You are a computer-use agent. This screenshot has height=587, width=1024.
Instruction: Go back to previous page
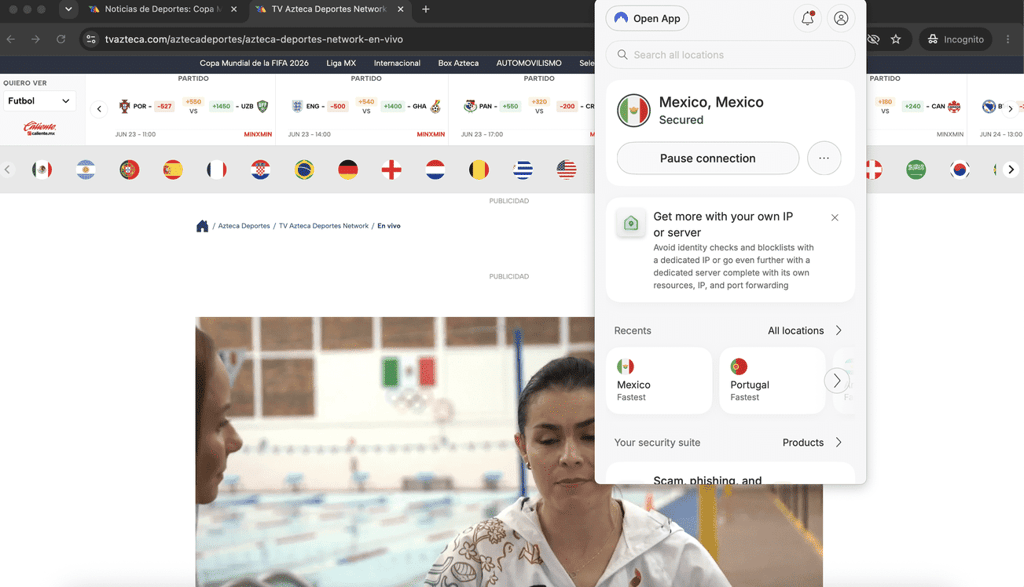coord(11,39)
